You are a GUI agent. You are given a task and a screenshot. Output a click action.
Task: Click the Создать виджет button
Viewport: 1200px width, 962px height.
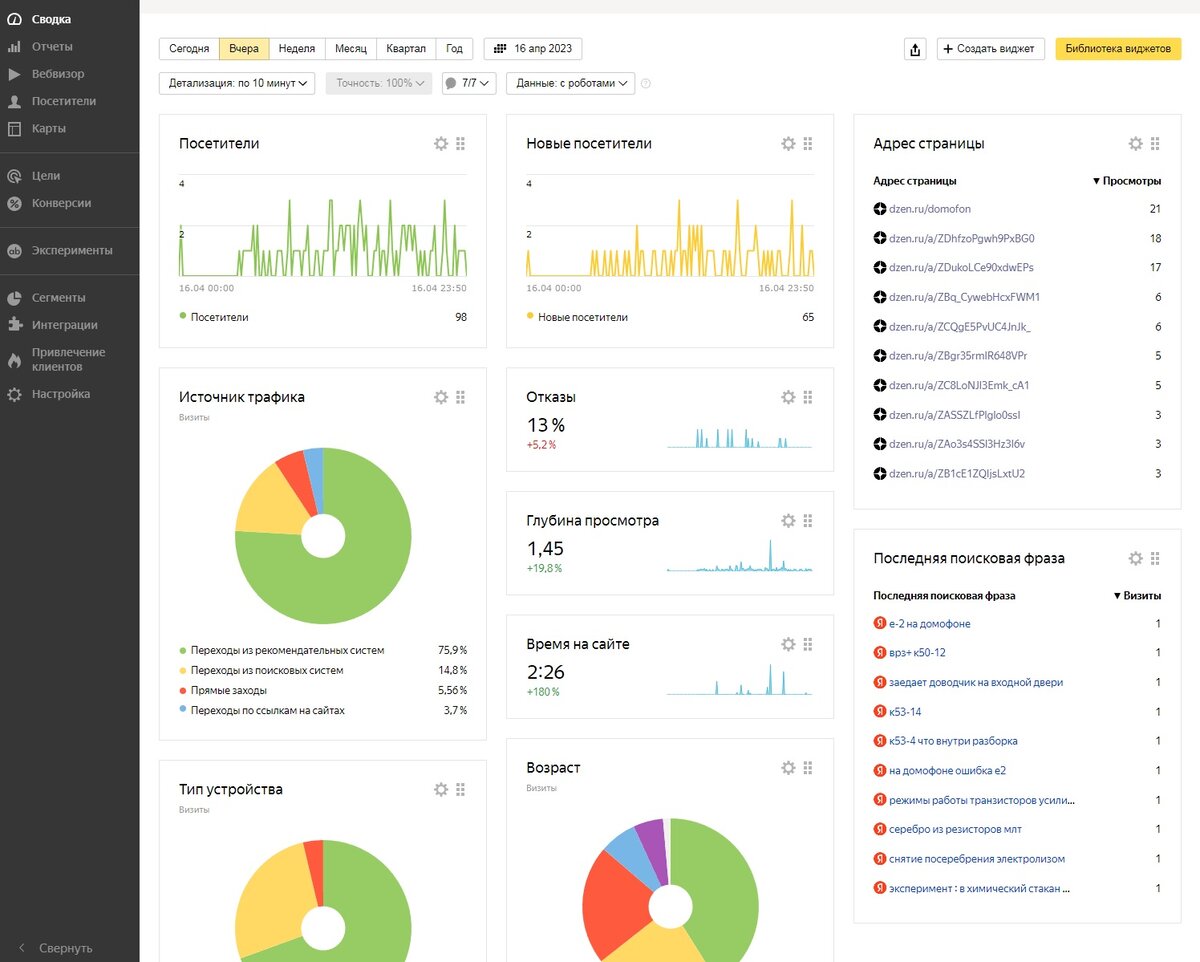[991, 49]
